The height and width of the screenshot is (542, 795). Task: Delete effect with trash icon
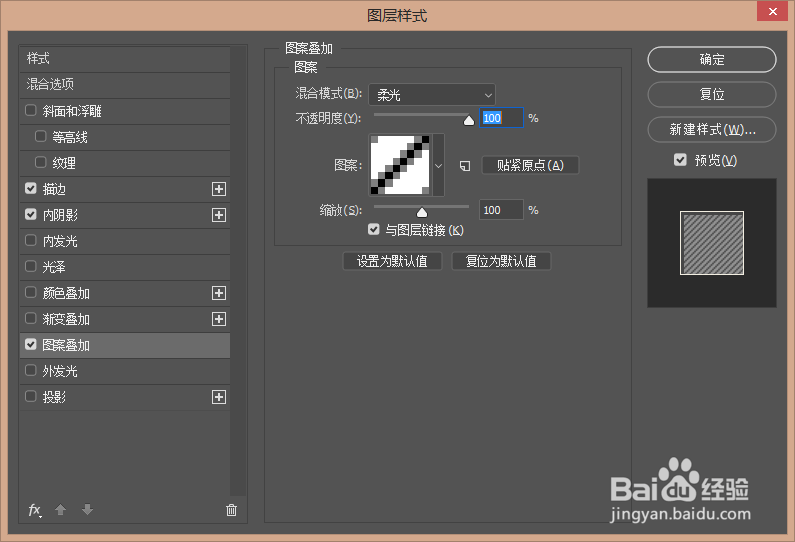[231, 510]
